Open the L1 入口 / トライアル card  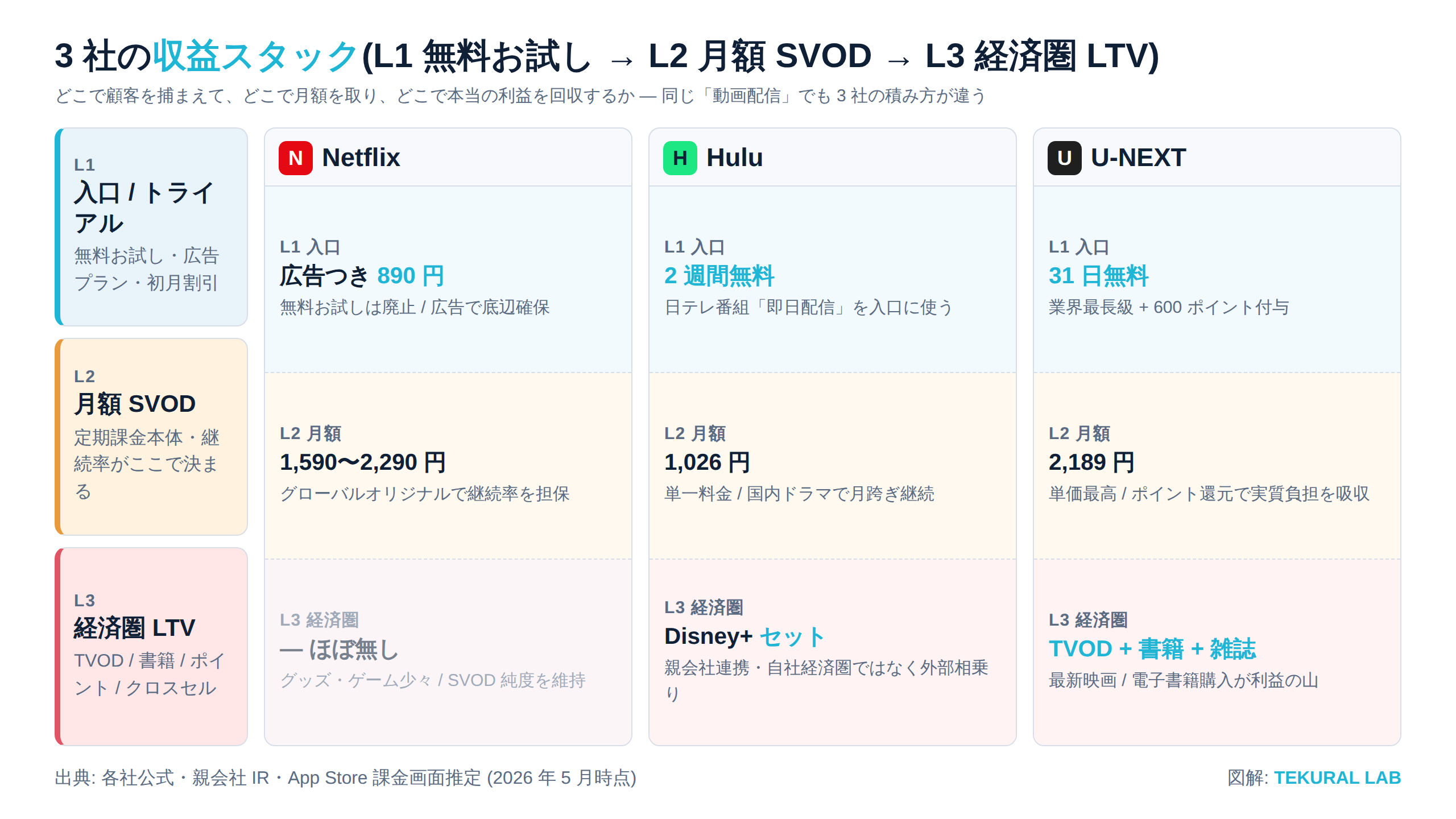click(x=151, y=227)
